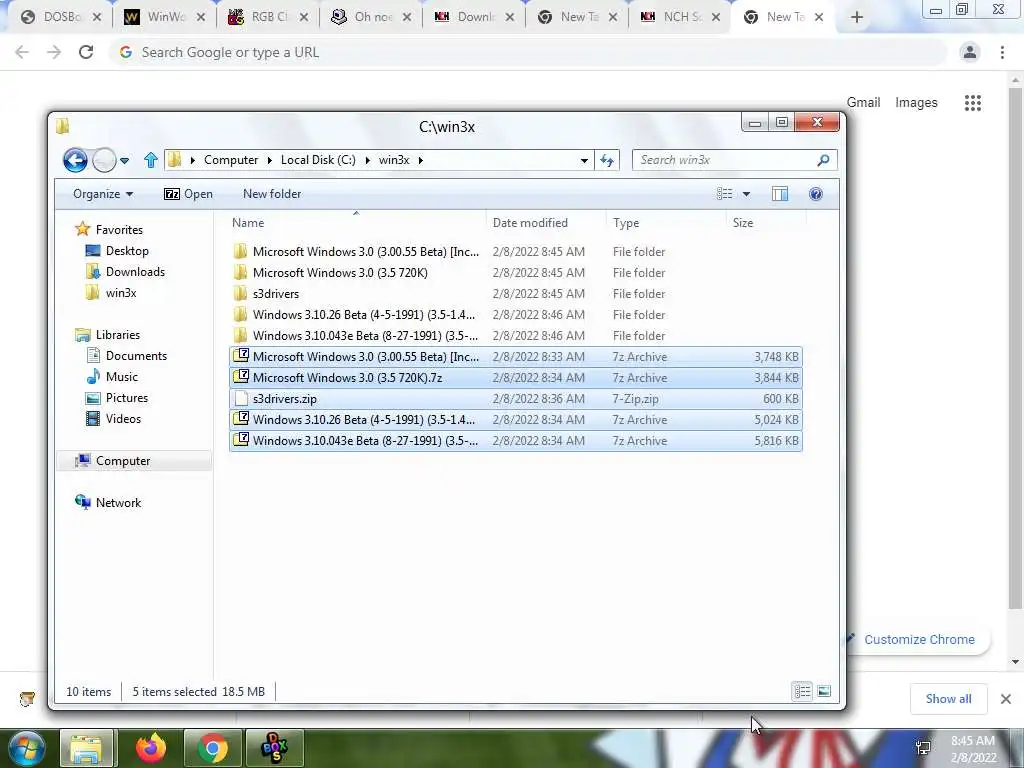
Task: Sort by the Size column header
Action: (x=765, y=223)
